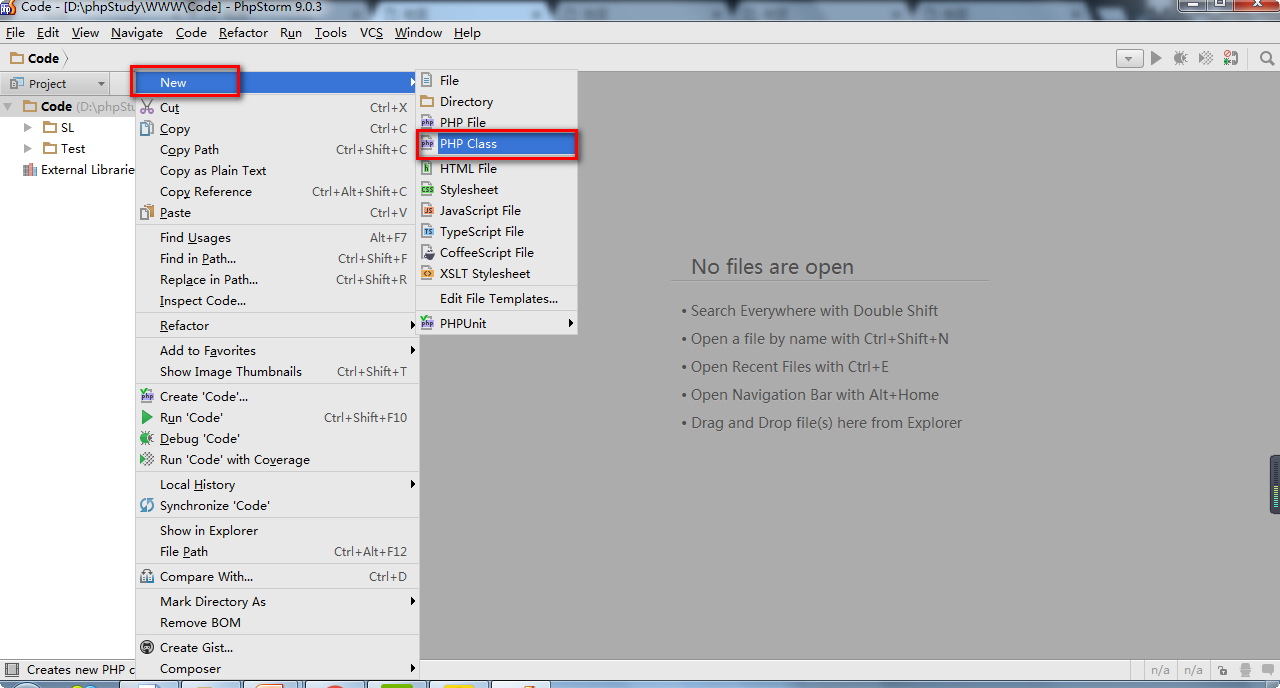Cut the selected Code folder
This screenshot has width=1280, height=688.
tap(277, 107)
